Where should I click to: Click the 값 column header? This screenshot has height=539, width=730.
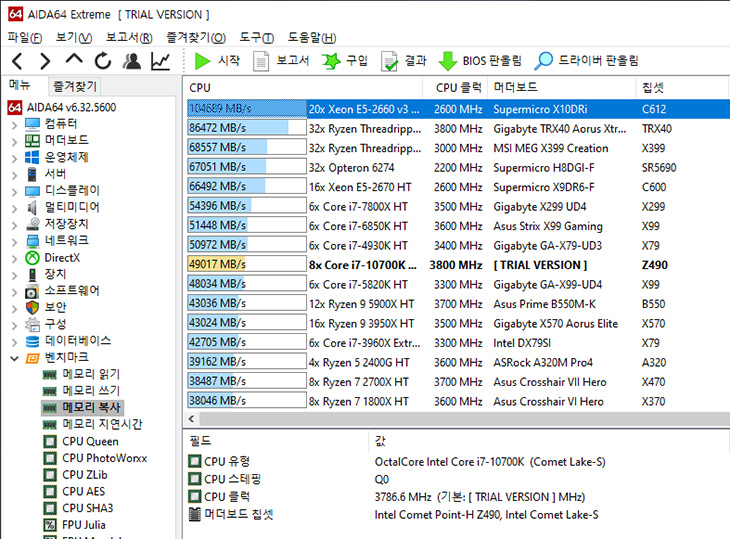(548, 441)
